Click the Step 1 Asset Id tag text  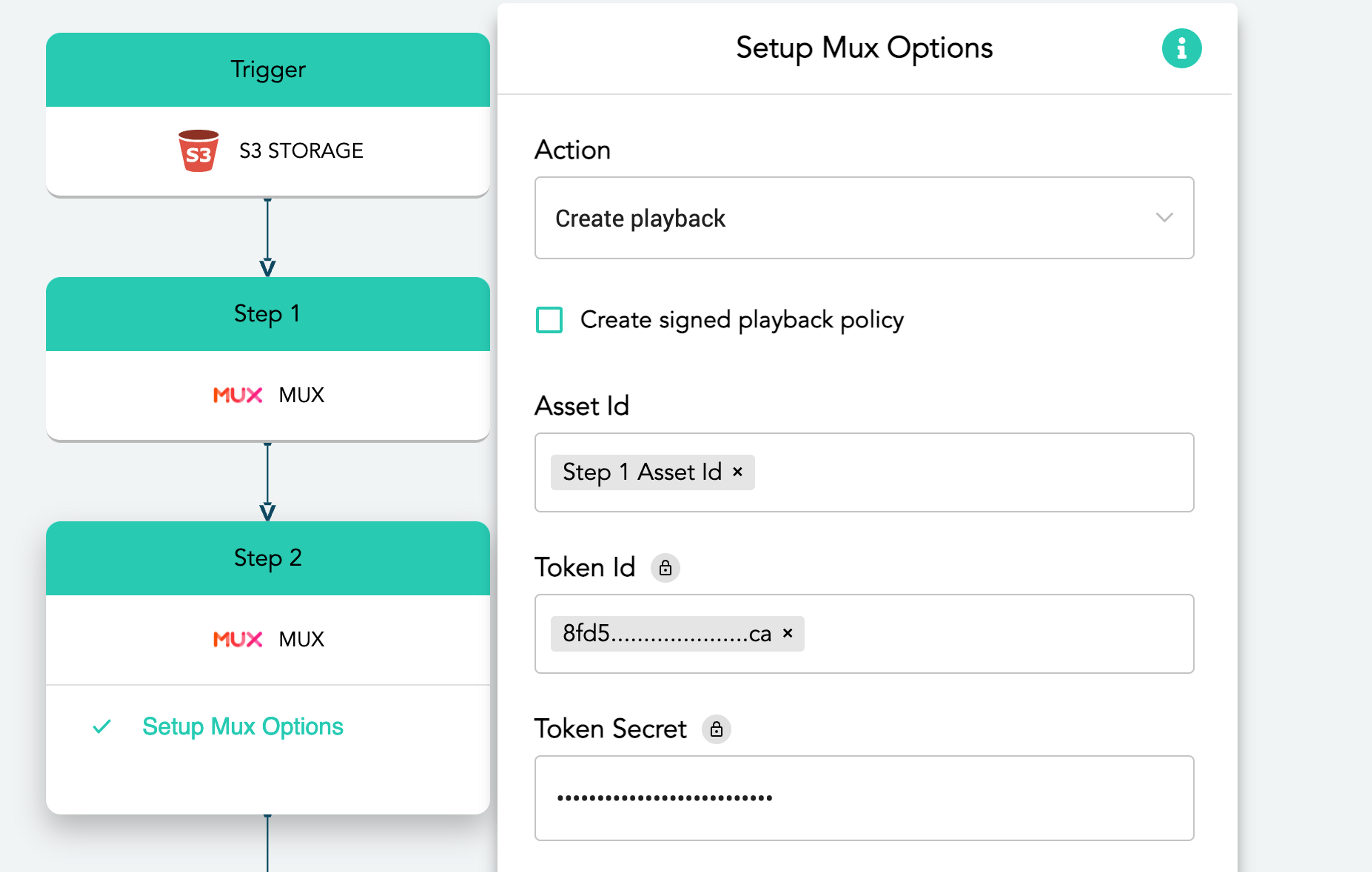642,472
